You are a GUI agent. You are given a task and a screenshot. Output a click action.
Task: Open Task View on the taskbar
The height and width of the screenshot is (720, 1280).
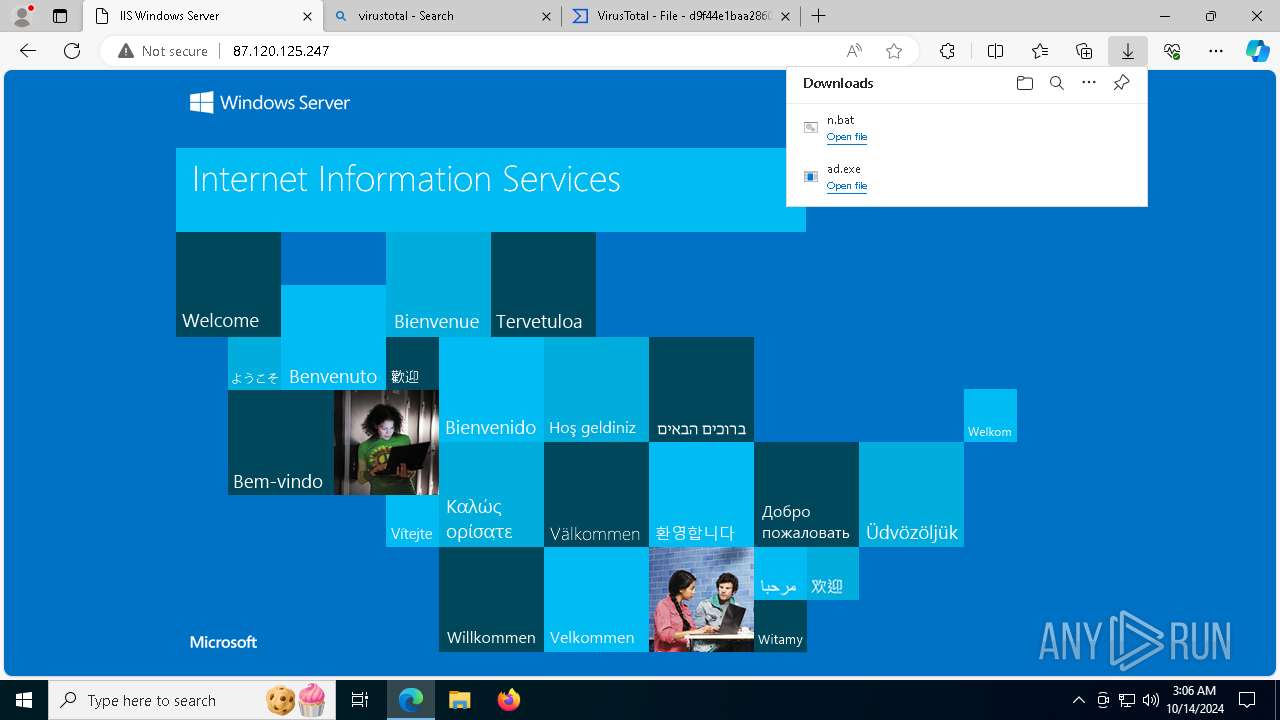(x=360, y=700)
